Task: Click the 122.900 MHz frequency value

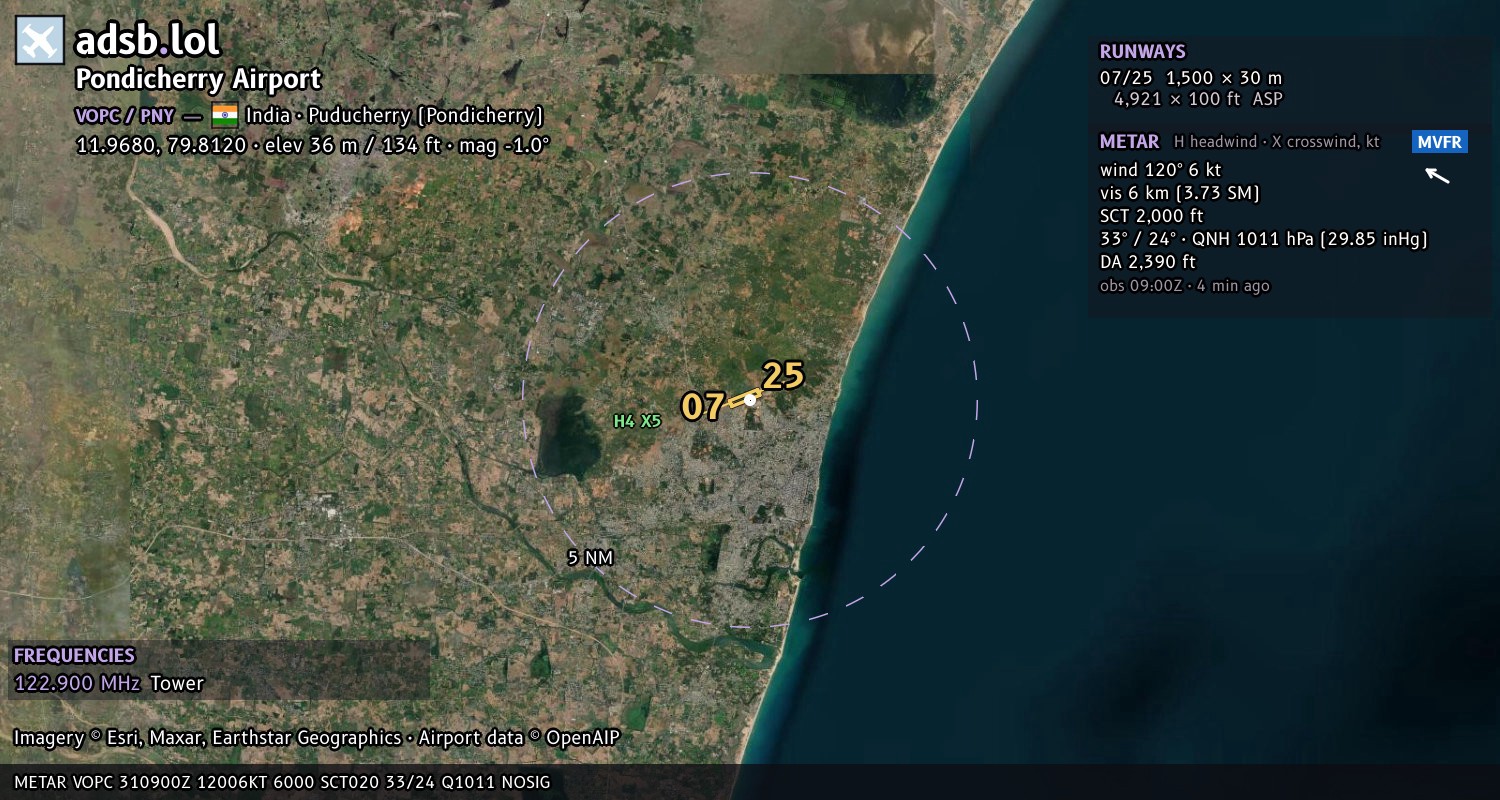Action: (x=77, y=684)
